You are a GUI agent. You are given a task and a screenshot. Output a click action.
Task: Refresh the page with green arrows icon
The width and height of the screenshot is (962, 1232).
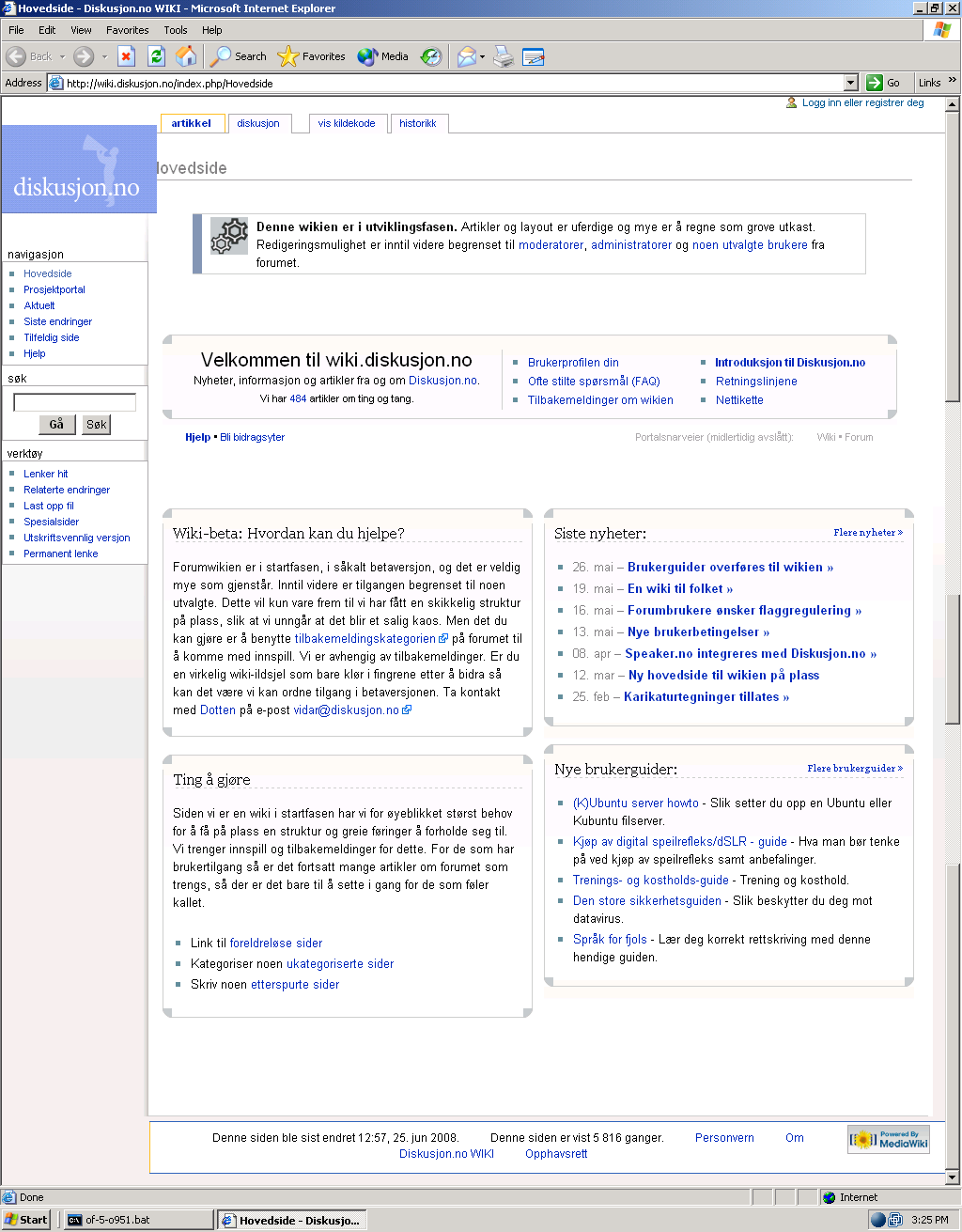(x=157, y=56)
